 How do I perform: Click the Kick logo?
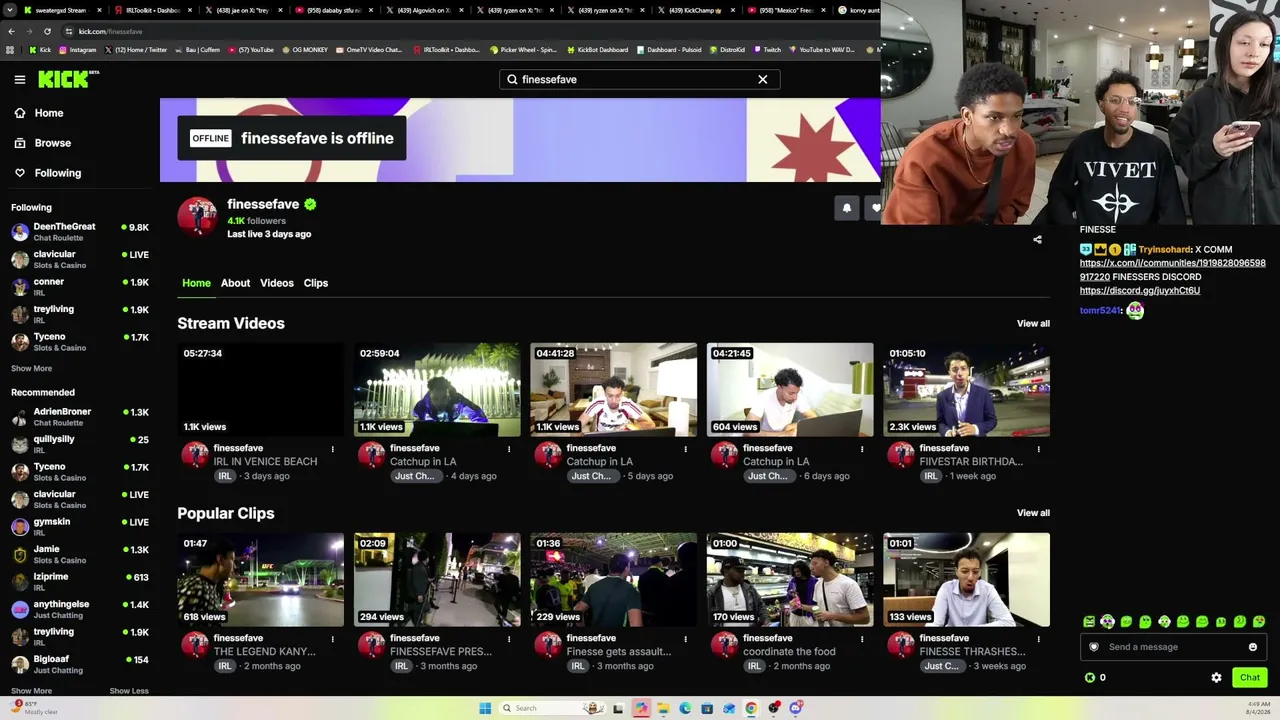point(68,79)
